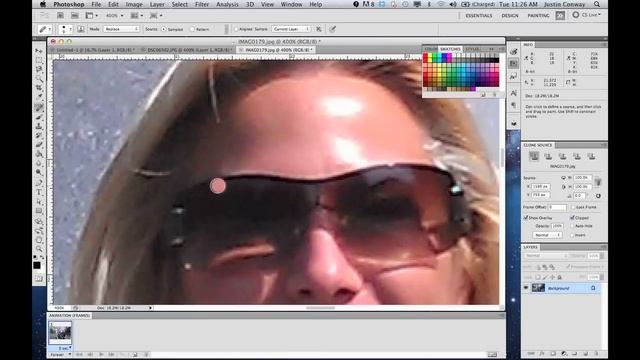Switch to the Design workspace
Viewport: 640px width, 360px height.
click(x=510, y=16)
